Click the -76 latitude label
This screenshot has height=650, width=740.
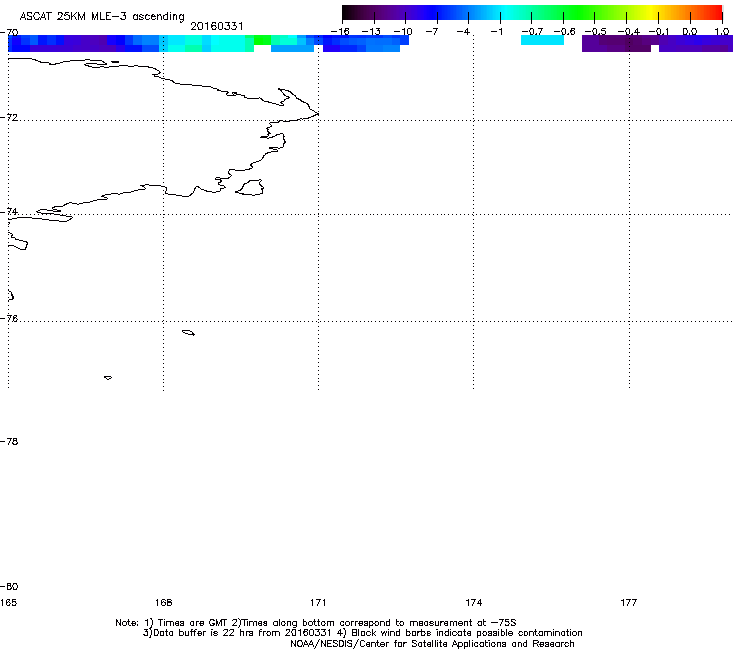[x=9, y=319]
